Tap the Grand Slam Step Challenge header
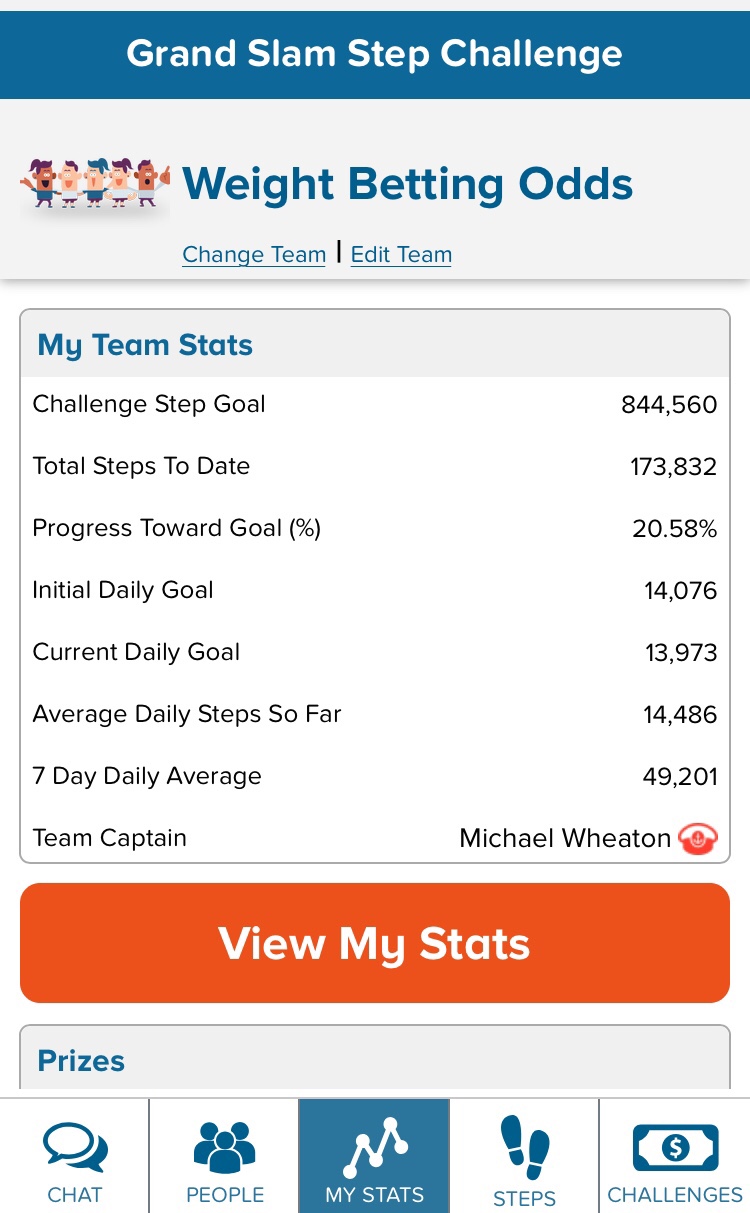 click(x=375, y=54)
